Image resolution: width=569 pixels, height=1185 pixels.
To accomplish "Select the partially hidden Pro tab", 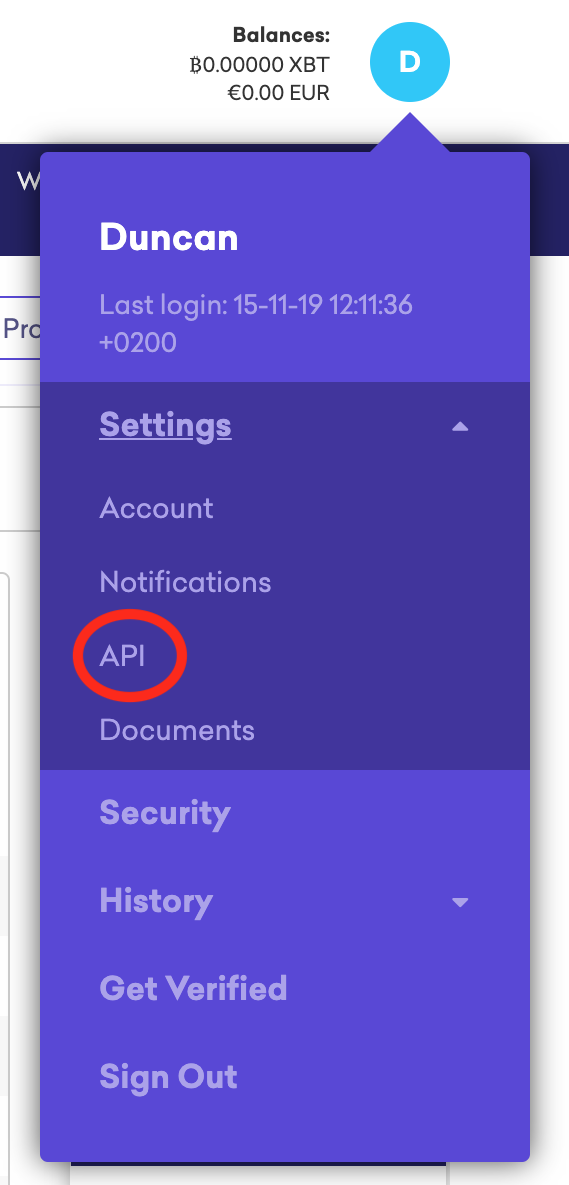I will coord(20,328).
